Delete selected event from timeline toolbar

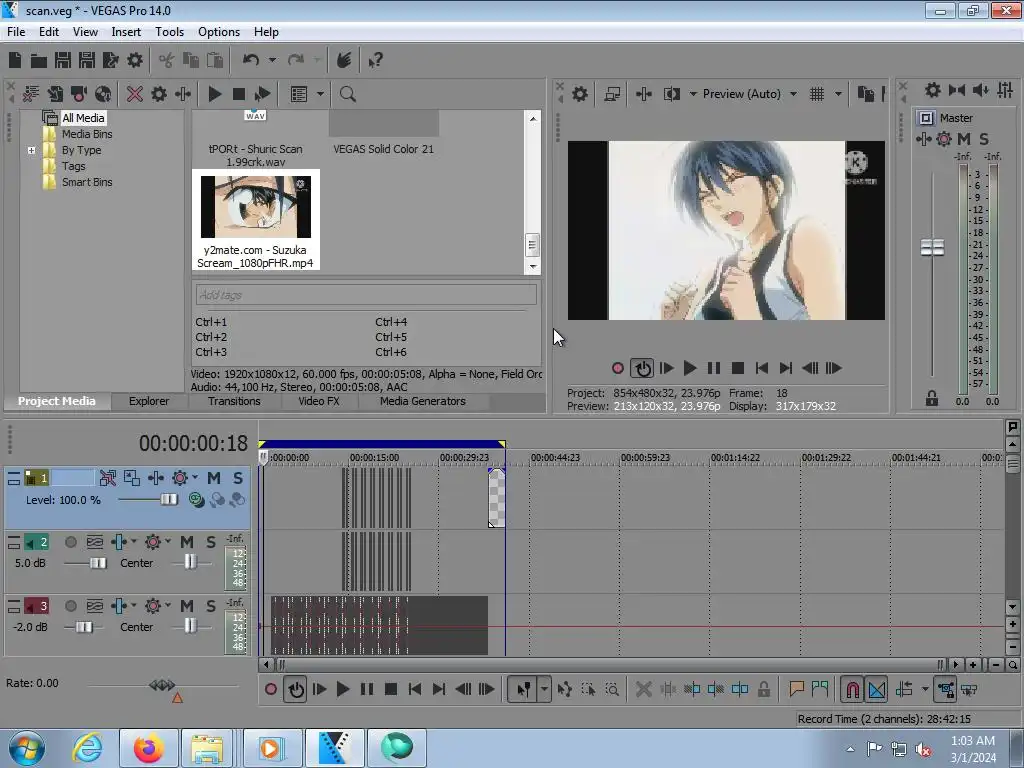pos(644,690)
